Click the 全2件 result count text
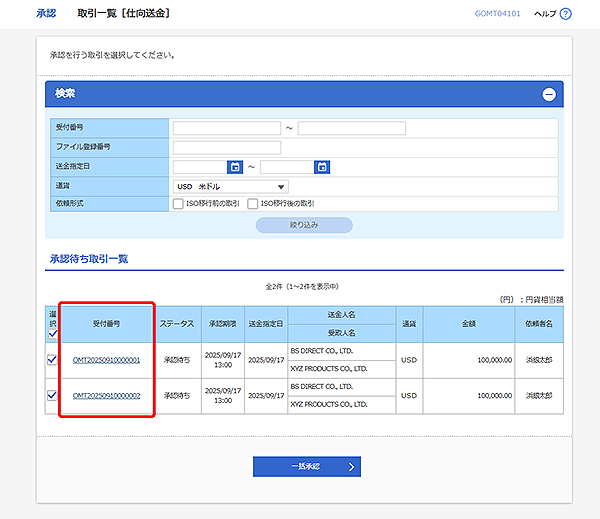600x519 pixels. pos(302,287)
